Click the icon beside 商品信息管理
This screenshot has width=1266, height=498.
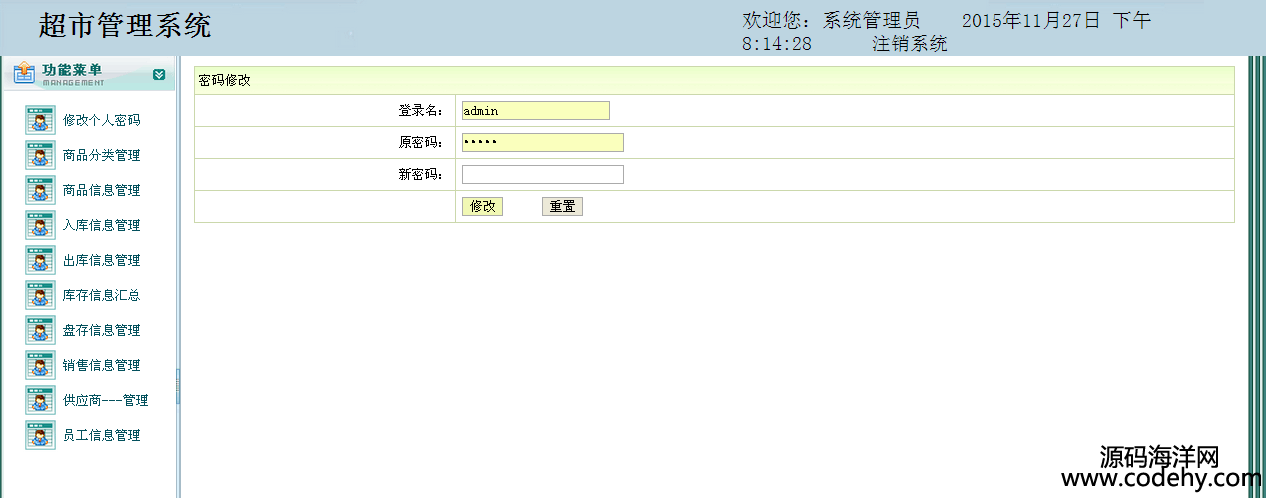pyautogui.click(x=40, y=190)
